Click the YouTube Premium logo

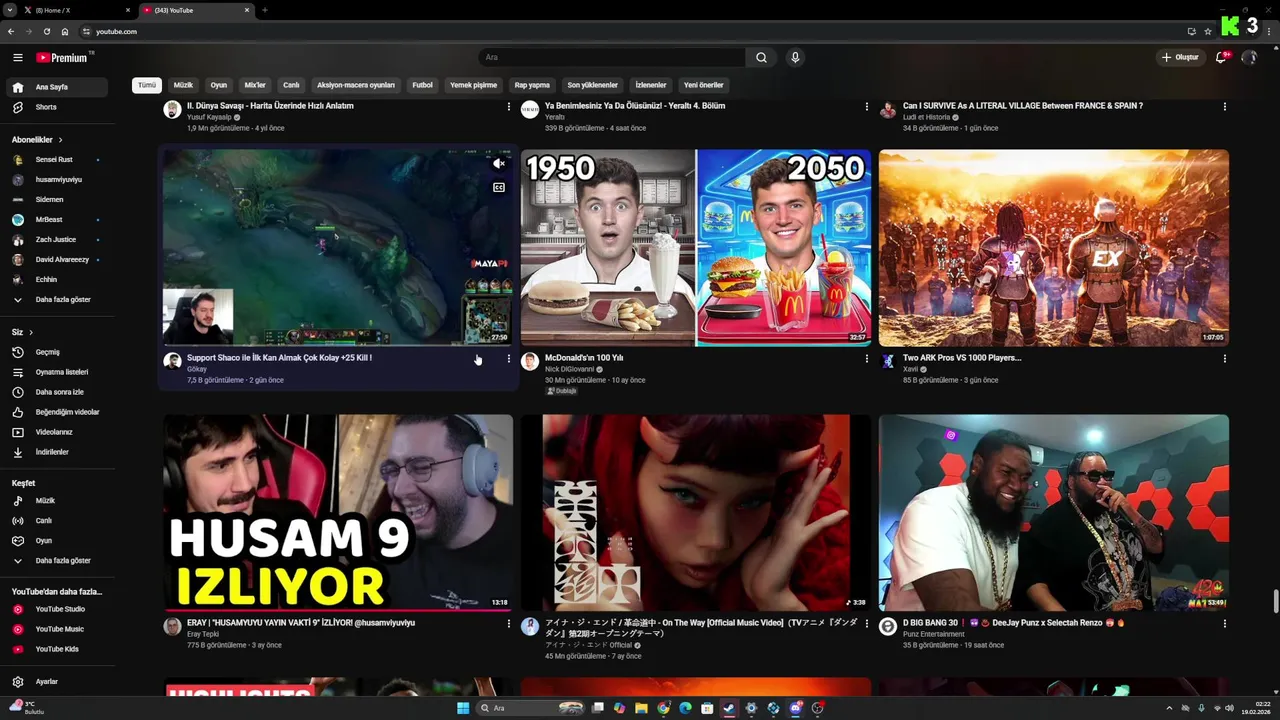click(x=62, y=58)
